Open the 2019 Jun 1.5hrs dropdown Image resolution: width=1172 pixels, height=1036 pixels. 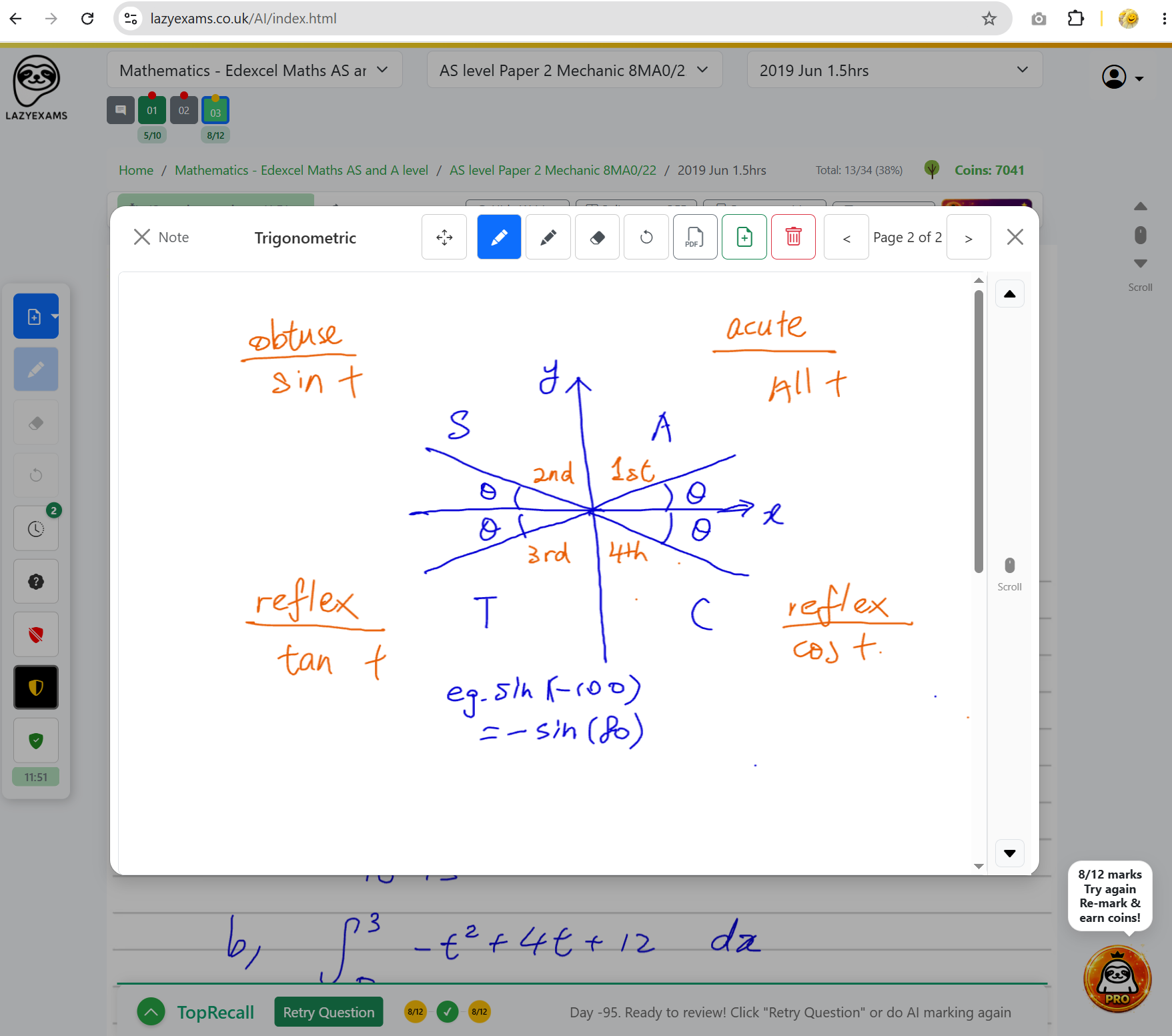895,70
